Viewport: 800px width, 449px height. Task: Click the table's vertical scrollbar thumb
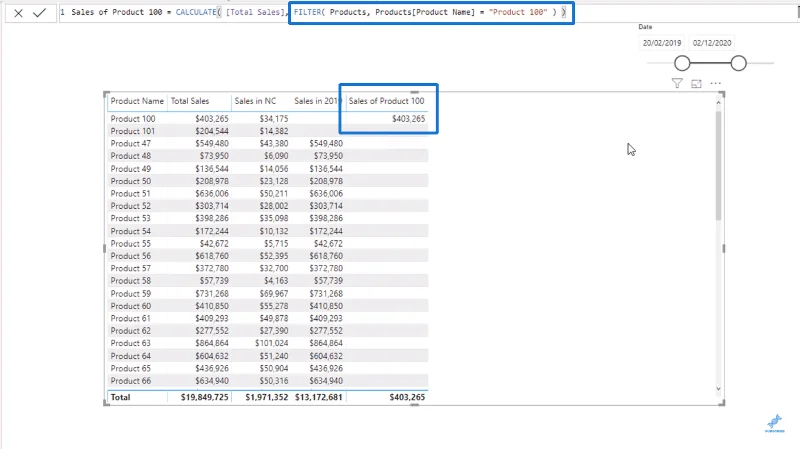click(x=718, y=166)
